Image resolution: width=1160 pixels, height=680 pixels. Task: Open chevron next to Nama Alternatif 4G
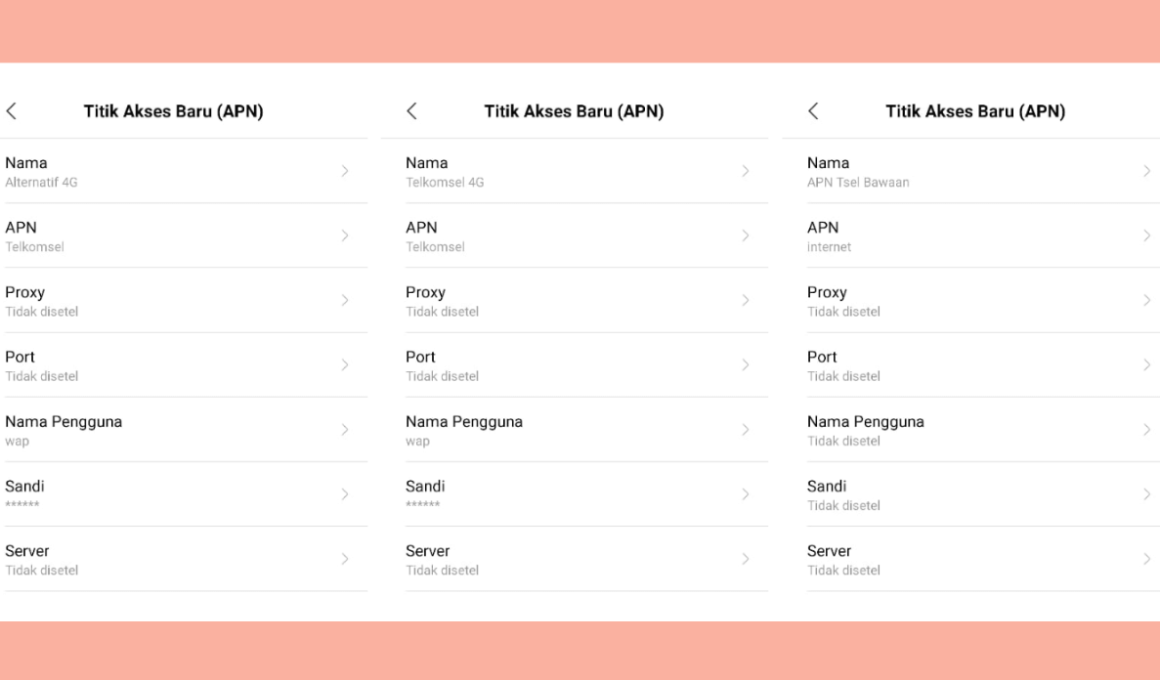tap(345, 171)
